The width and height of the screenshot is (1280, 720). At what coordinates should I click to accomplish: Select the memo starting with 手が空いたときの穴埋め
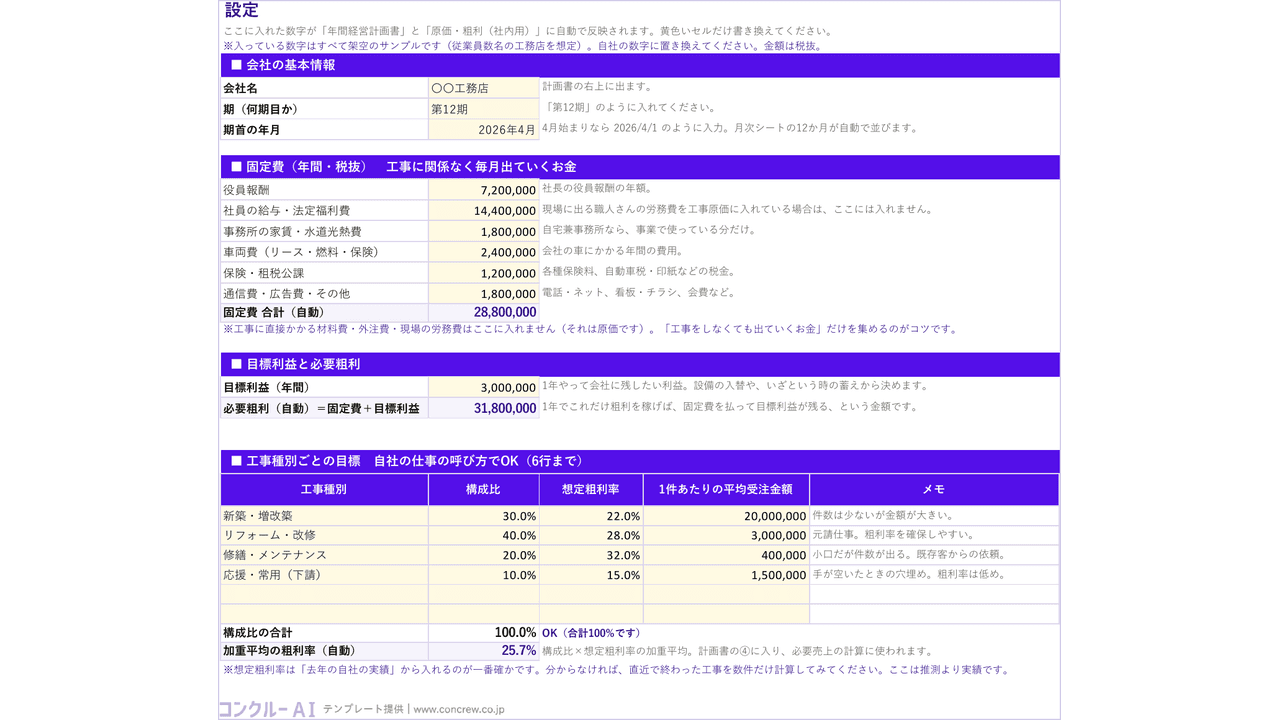934,575
